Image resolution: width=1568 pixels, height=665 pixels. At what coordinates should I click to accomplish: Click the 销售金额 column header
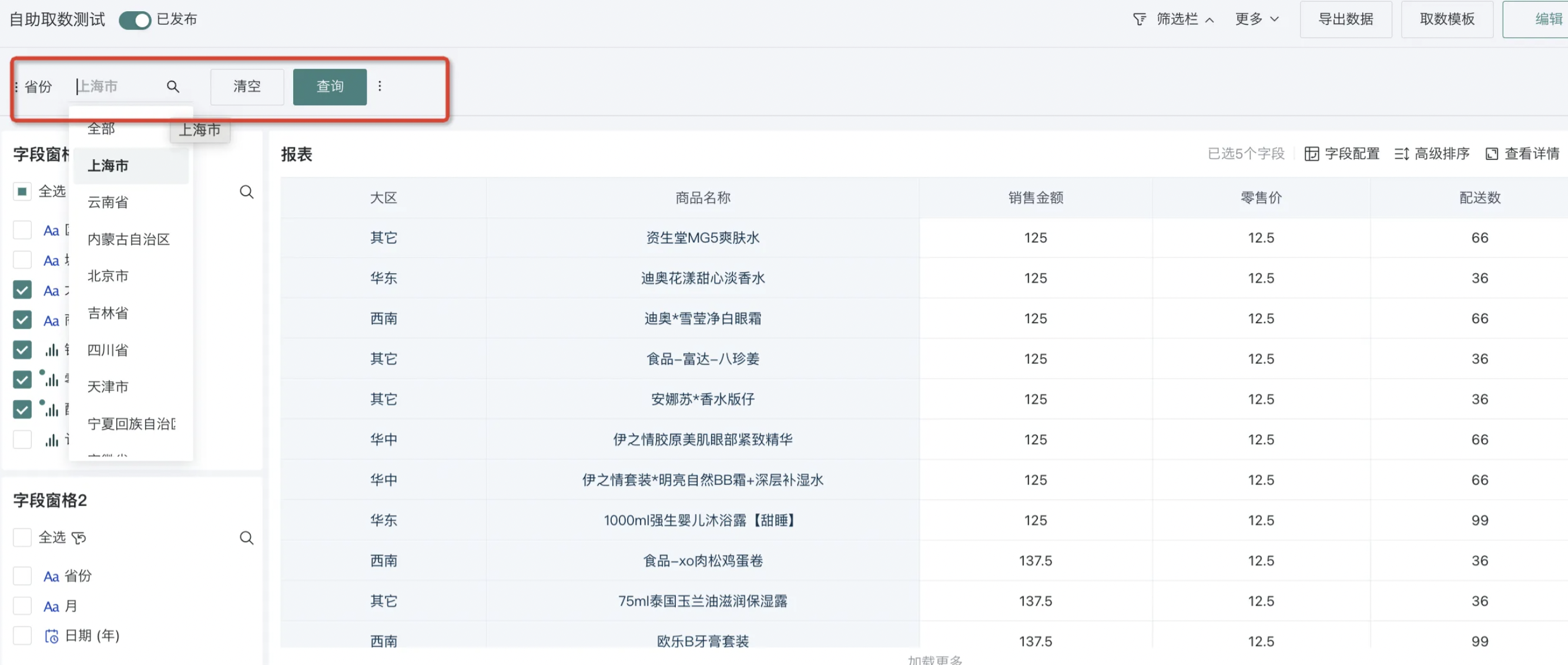point(1036,198)
